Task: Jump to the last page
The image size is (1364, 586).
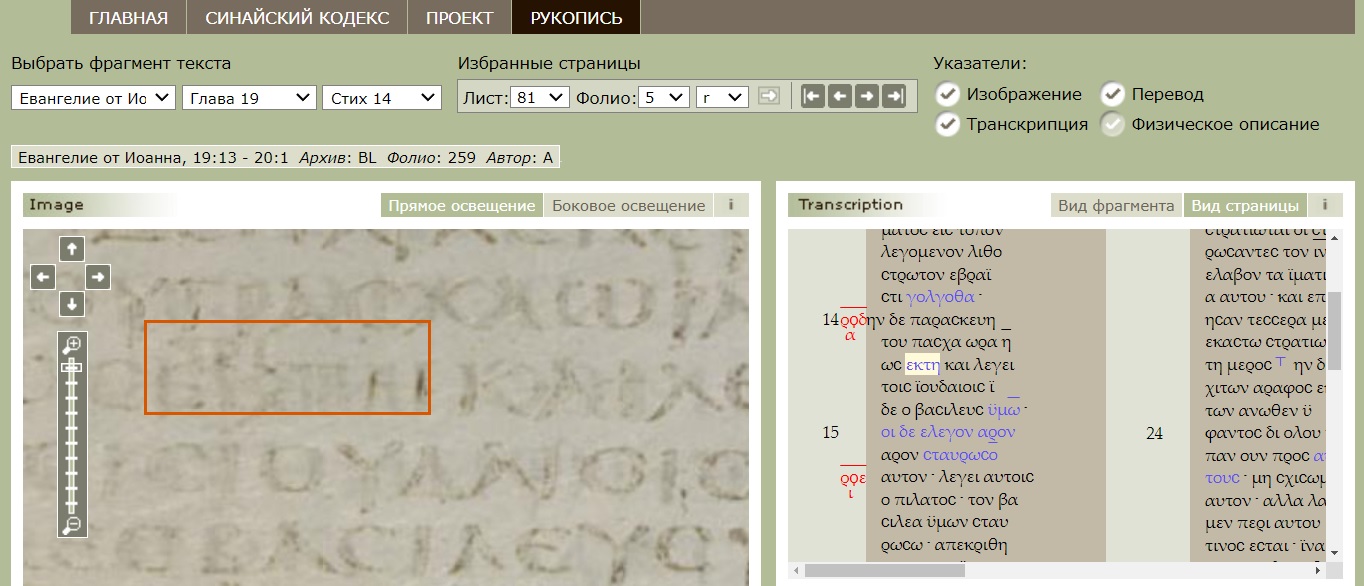Action: [894, 96]
